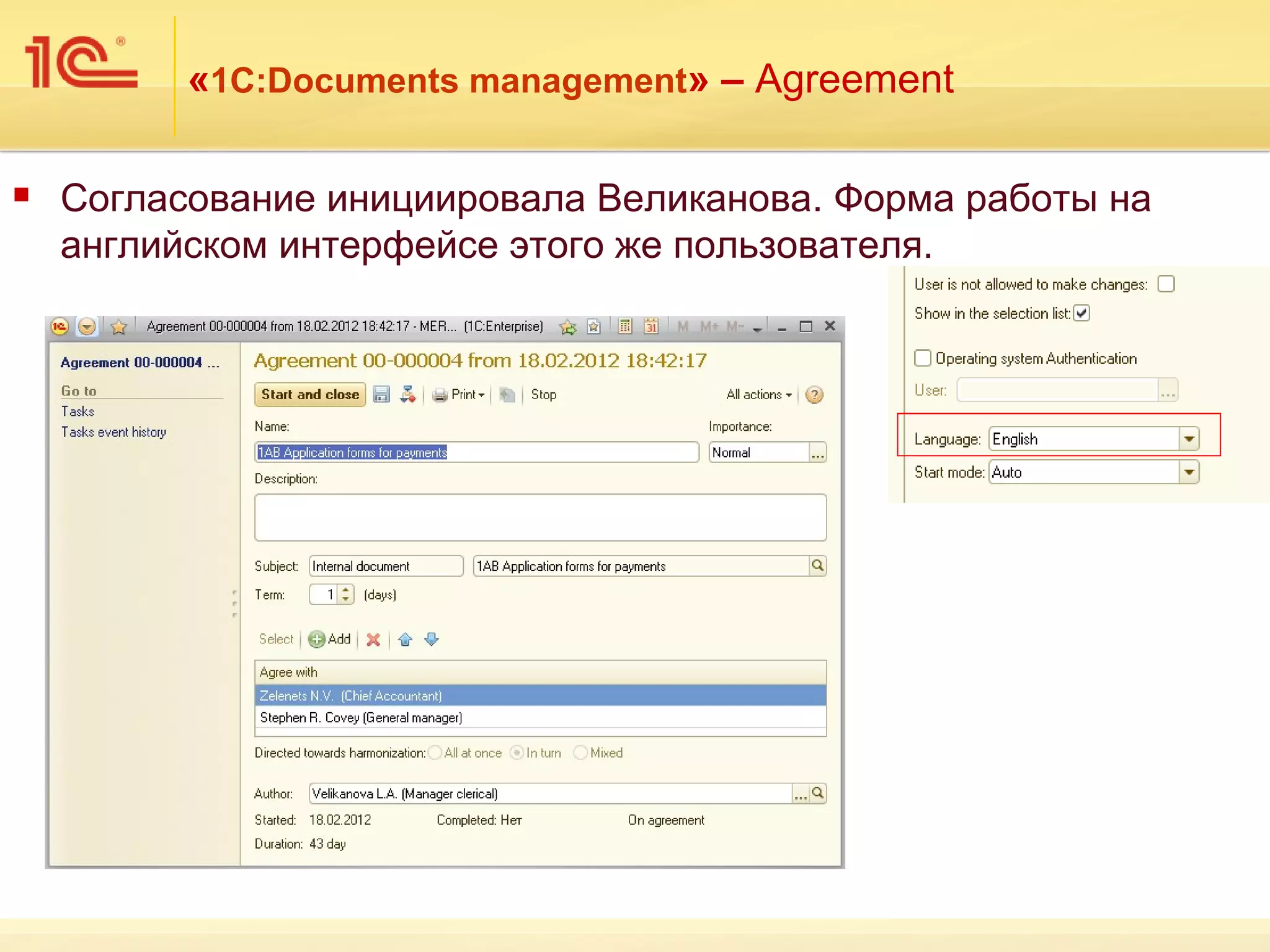
Task: Click the Name input field
Action: point(477,452)
